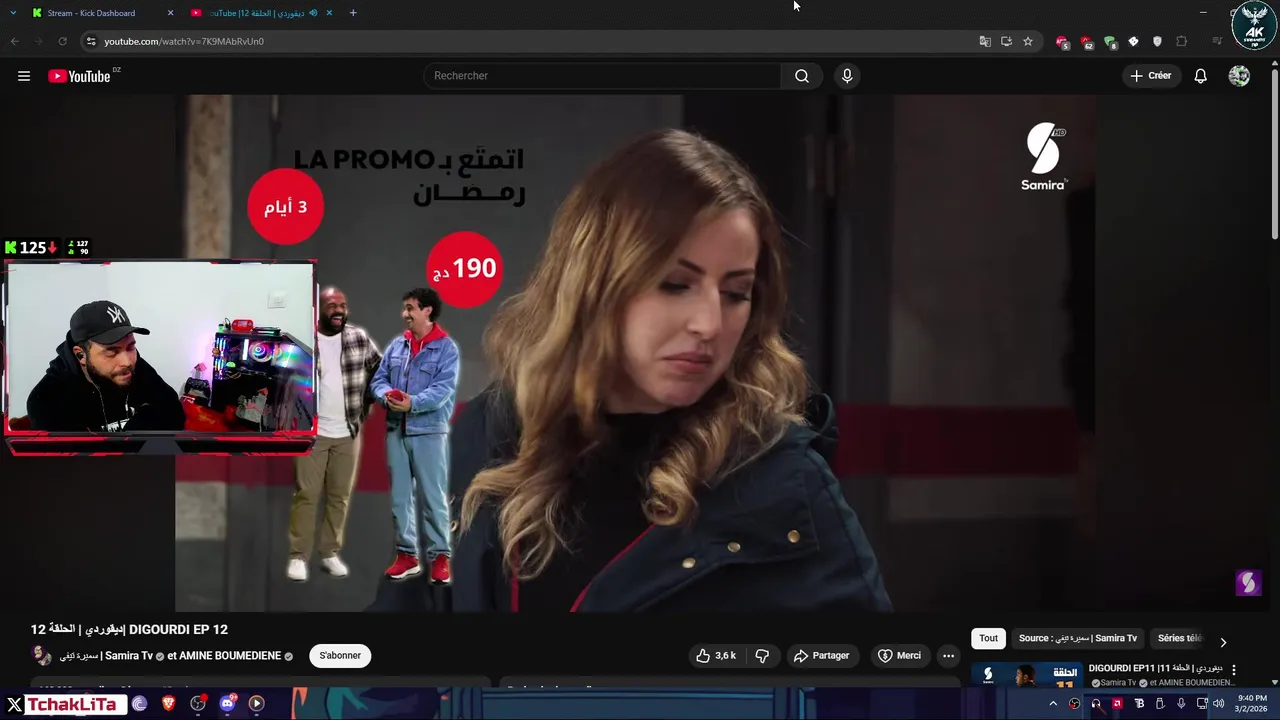Open Discord from the taskbar
Viewport: 1280px width, 720px height.
click(x=227, y=704)
